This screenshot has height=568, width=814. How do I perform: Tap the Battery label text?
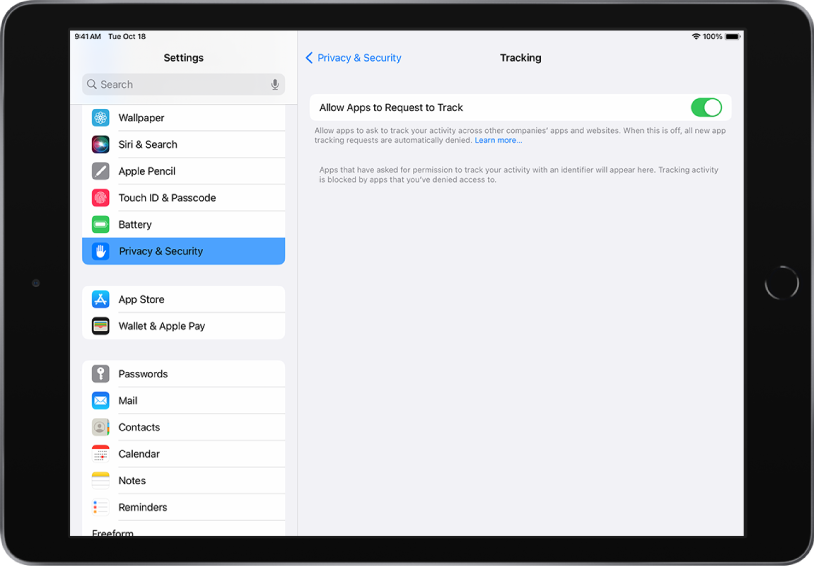pos(135,224)
